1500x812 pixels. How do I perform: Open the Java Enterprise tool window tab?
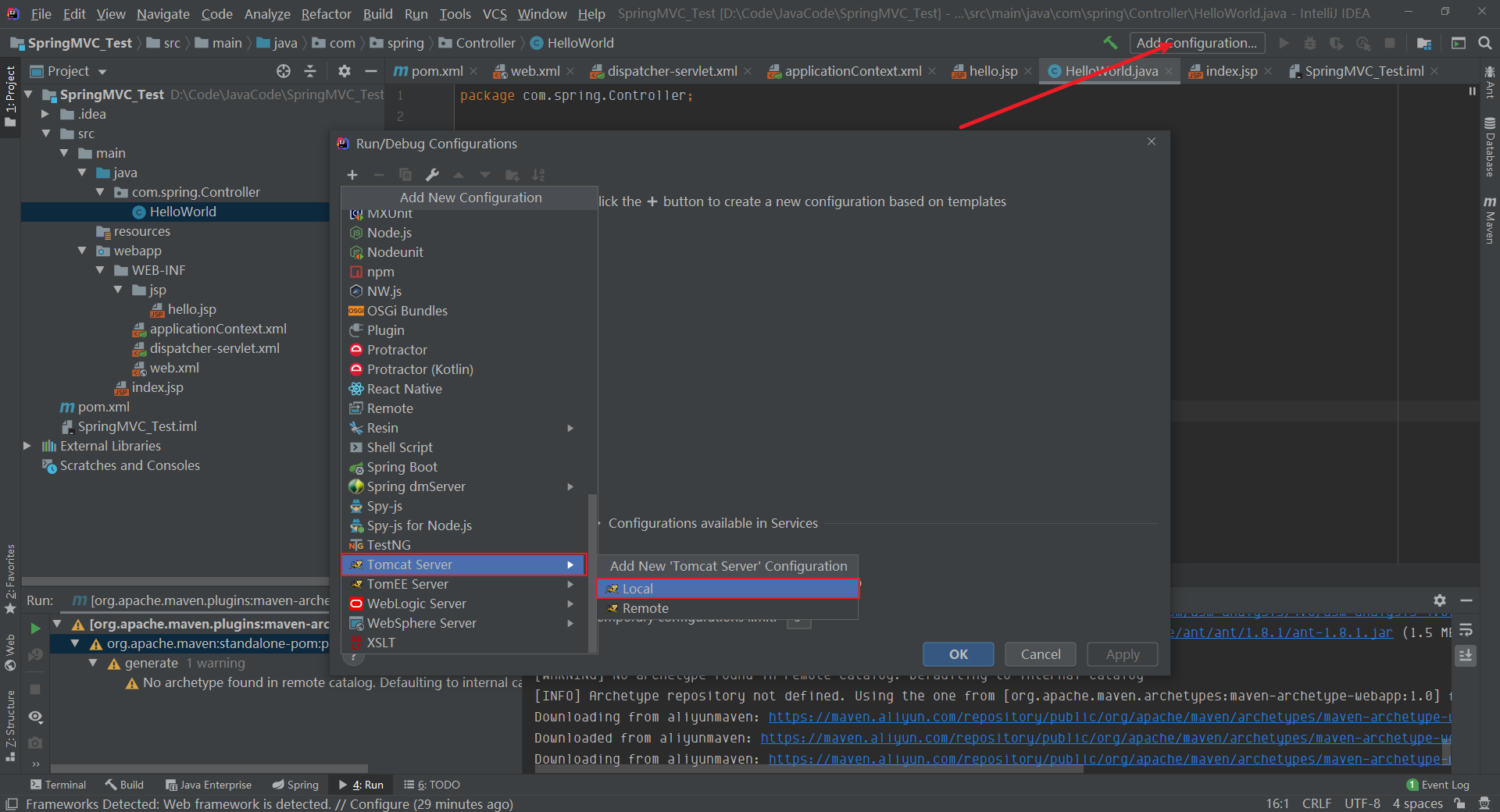pos(209,785)
